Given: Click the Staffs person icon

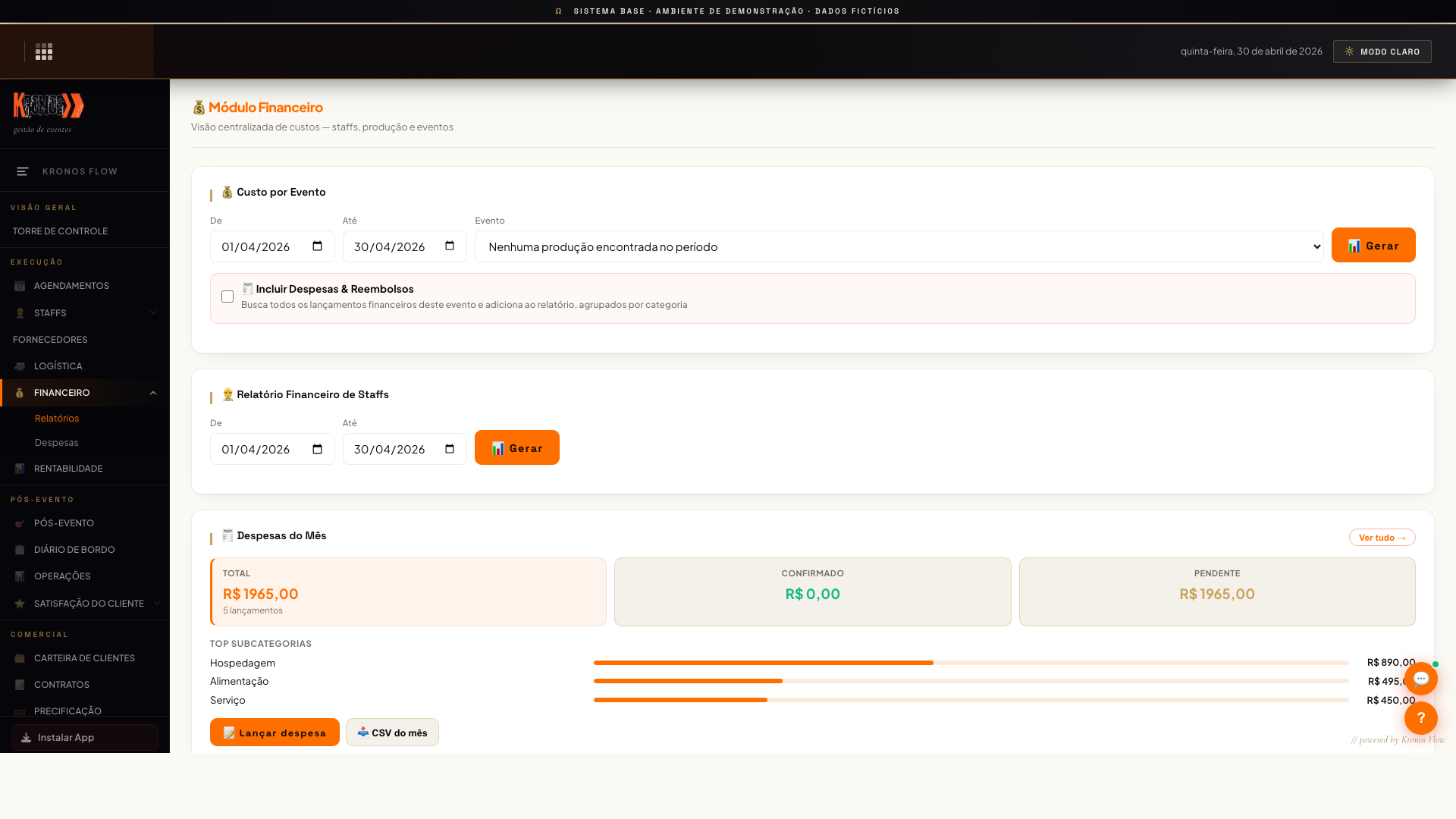Looking at the screenshot, I should click(x=20, y=313).
